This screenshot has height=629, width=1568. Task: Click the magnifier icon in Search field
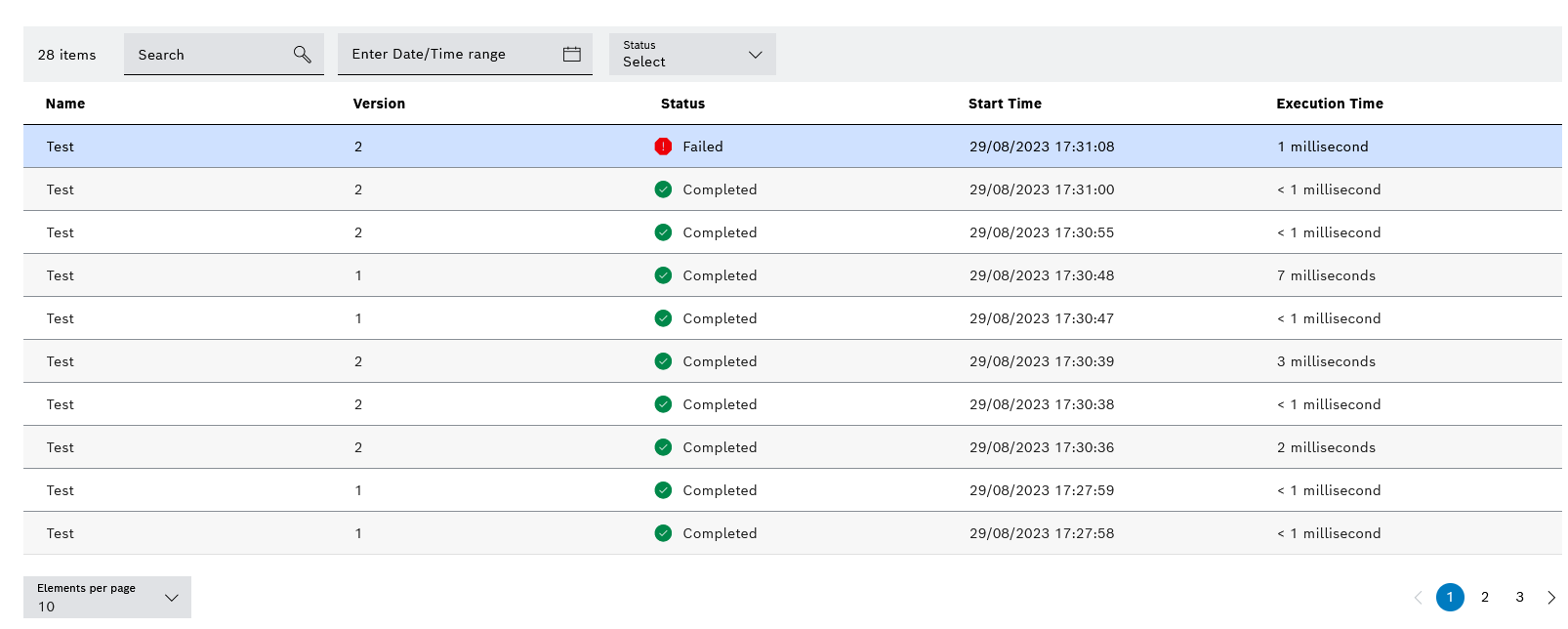coord(303,55)
